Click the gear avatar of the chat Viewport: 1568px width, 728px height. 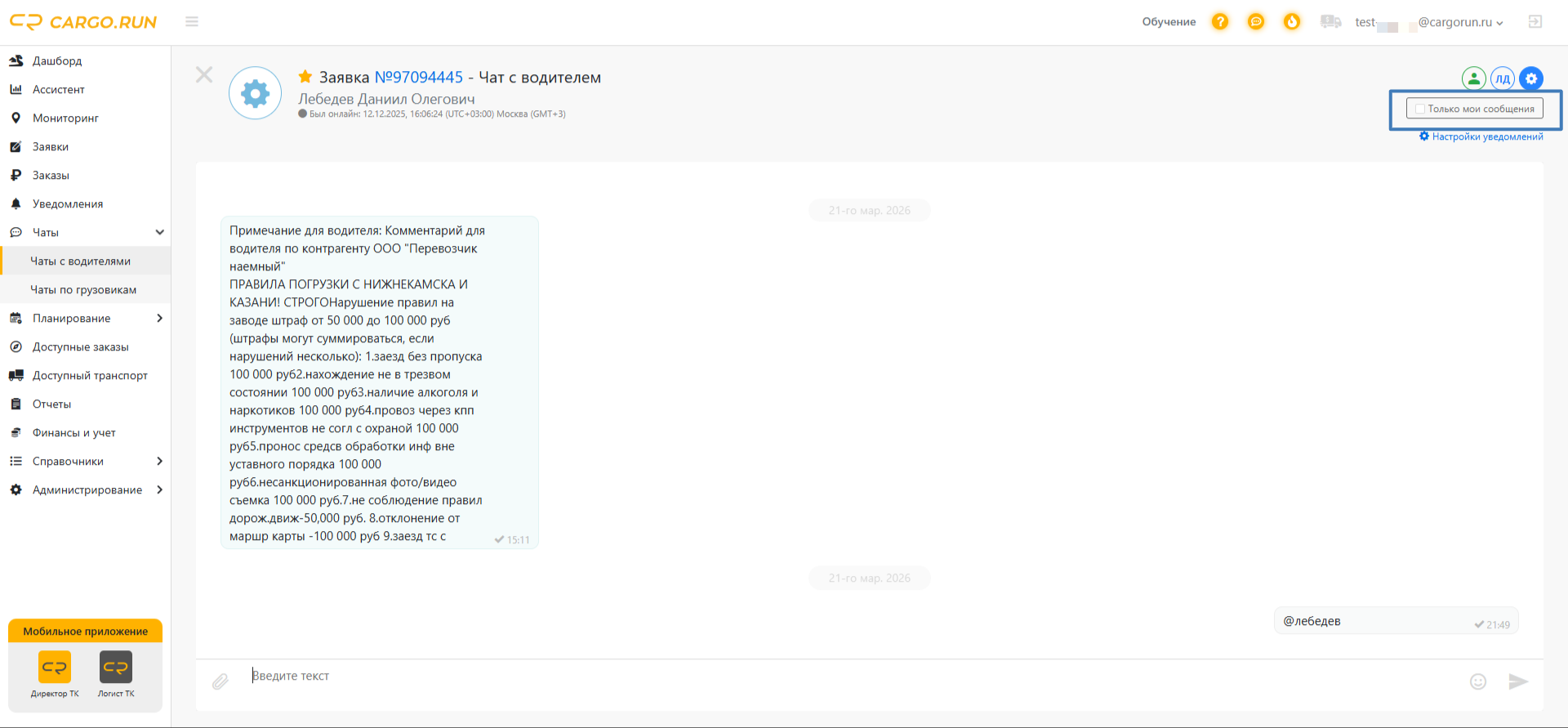coord(256,93)
